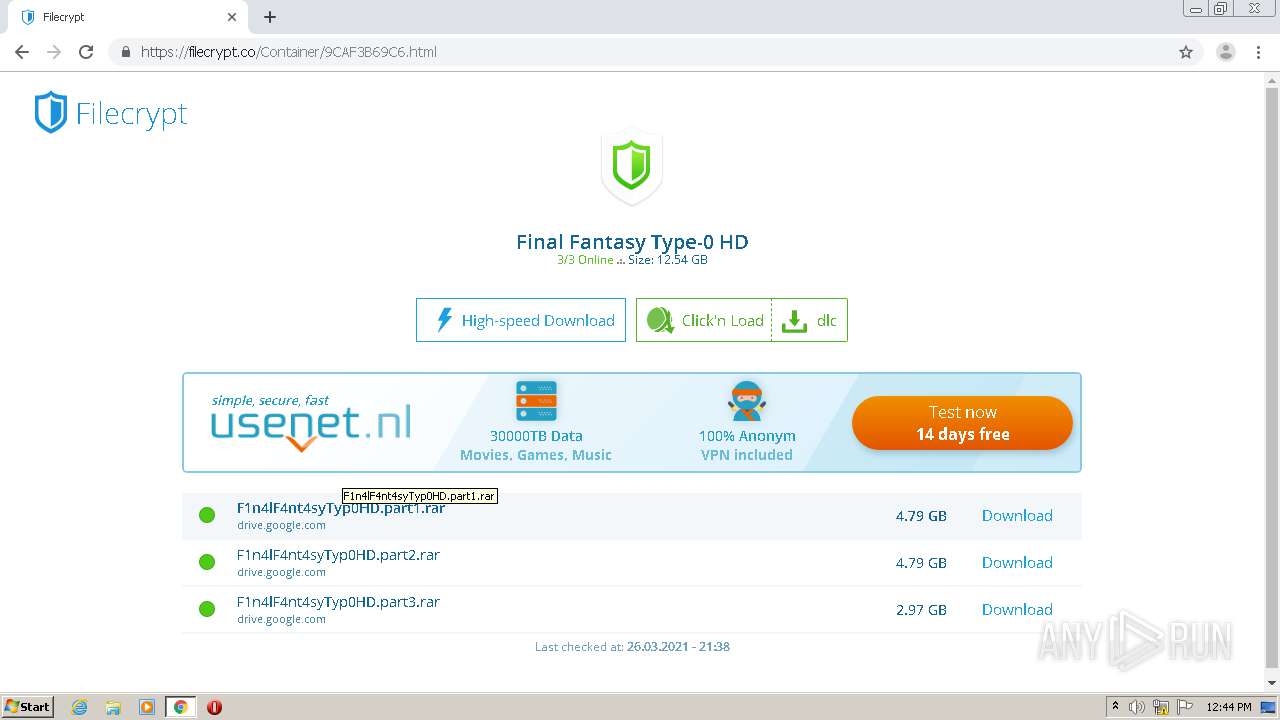Select the Filecrypt browser tab
The height and width of the screenshot is (720, 1280).
click(x=128, y=17)
